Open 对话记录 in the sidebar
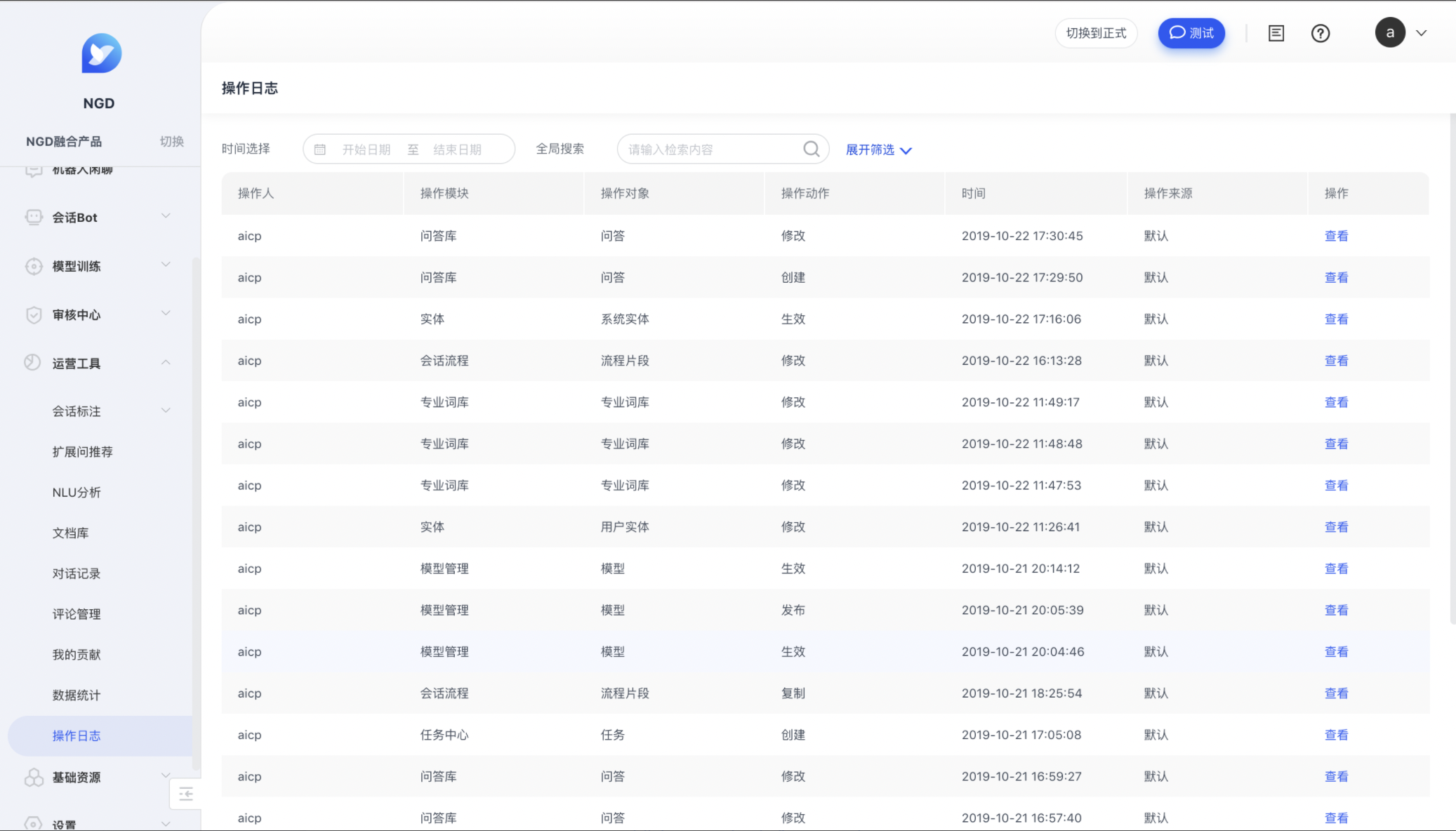Viewport: 1456px width, 831px height. click(77, 574)
